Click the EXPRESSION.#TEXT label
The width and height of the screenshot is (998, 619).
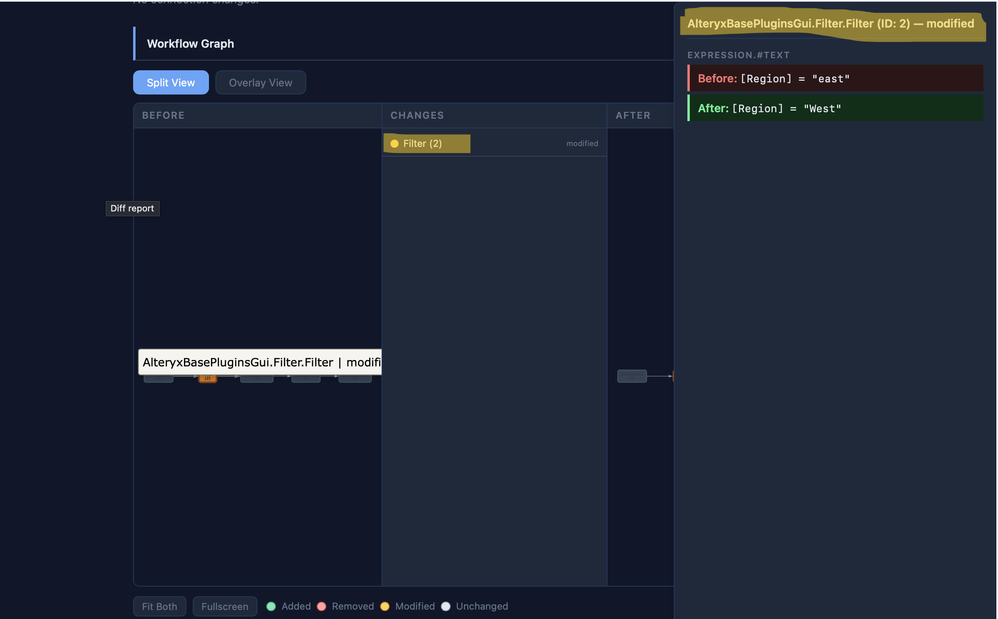[738, 55]
